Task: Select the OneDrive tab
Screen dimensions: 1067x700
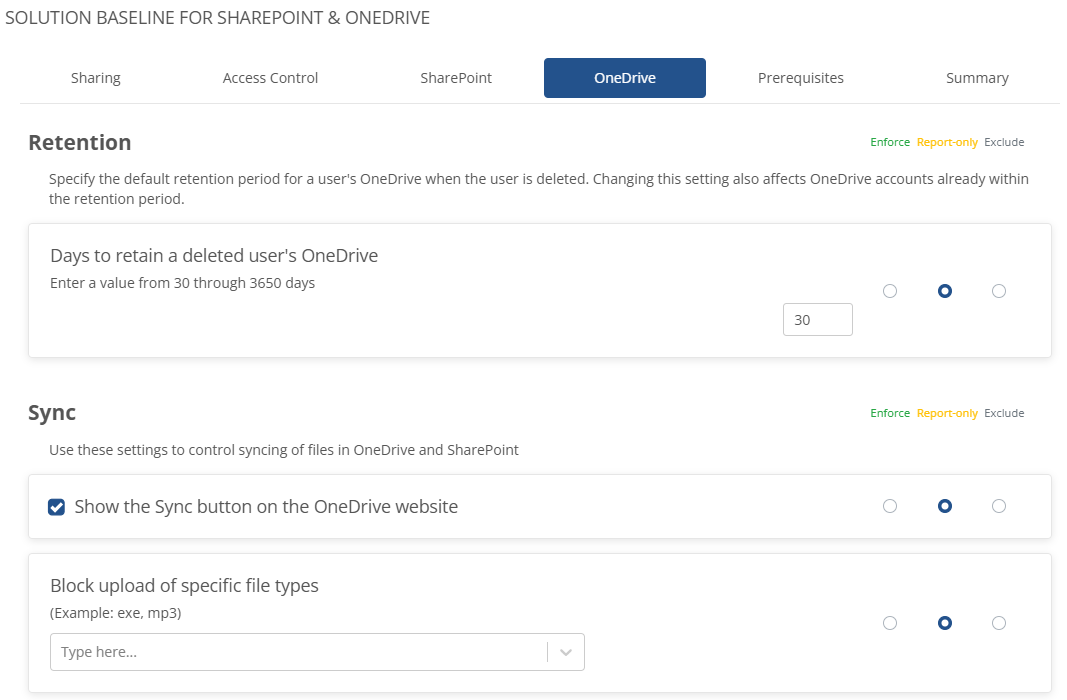Action: click(625, 78)
